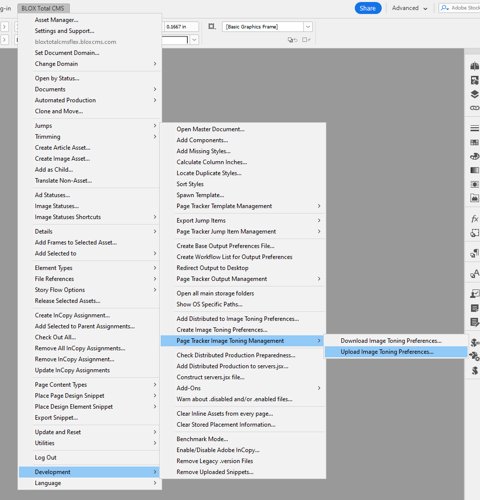Open the Swatches panel grid icon
This screenshot has height=500, width=480.
474,142
